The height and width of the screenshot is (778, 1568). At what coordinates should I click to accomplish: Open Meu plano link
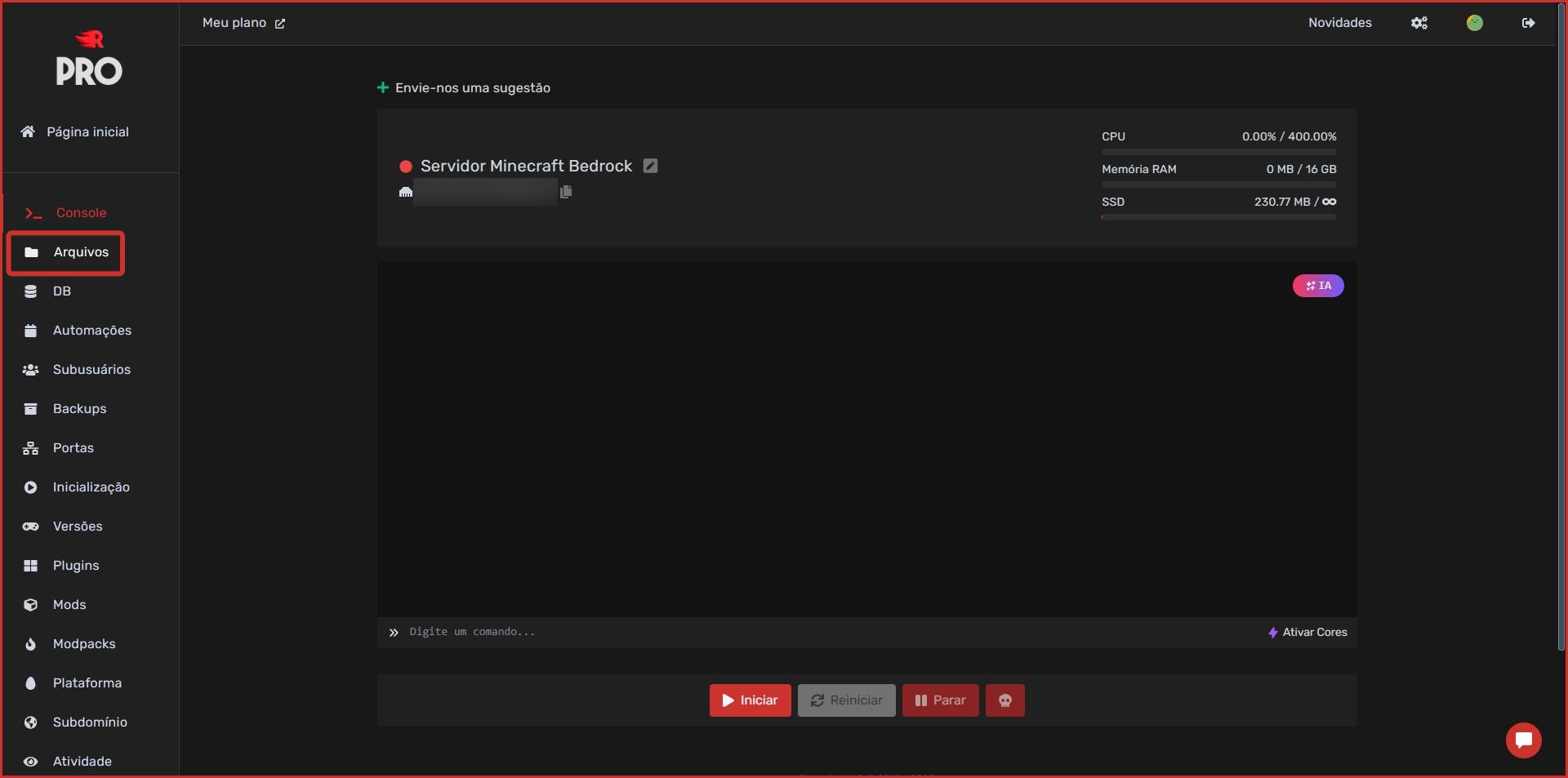coord(244,23)
